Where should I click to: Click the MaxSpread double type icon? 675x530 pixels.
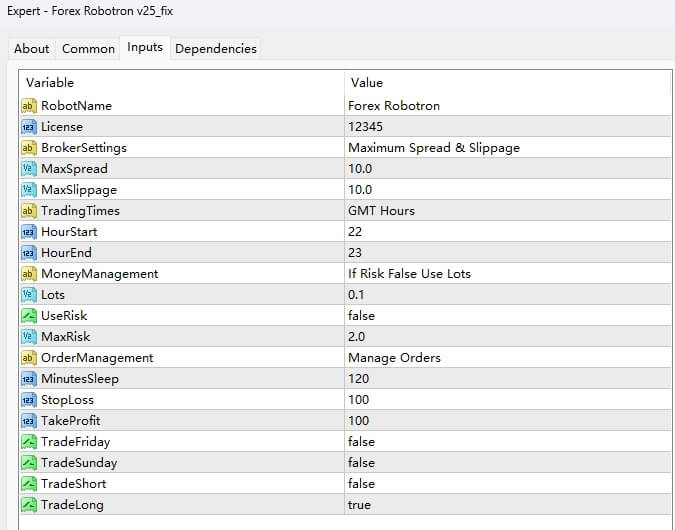(28, 168)
